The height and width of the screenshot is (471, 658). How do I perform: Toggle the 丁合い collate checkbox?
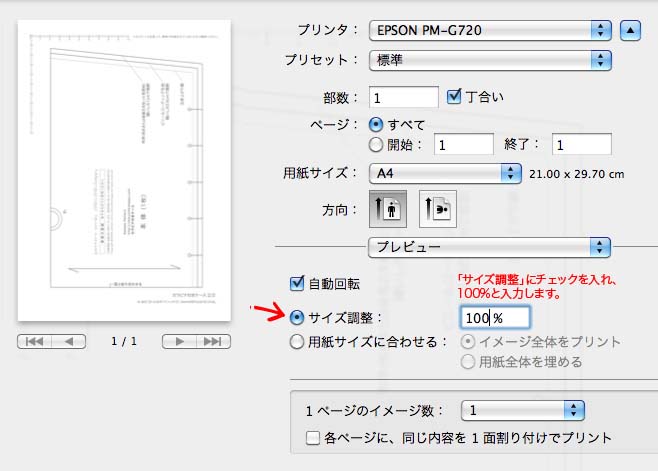click(455, 97)
